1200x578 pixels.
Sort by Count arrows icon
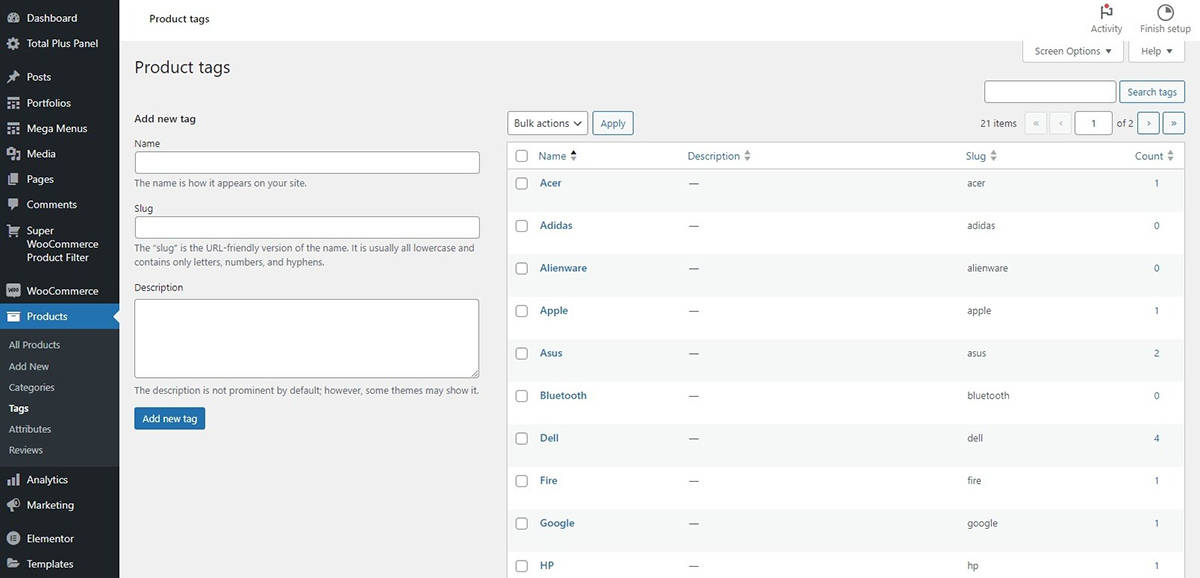click(x=1171, y=156)
